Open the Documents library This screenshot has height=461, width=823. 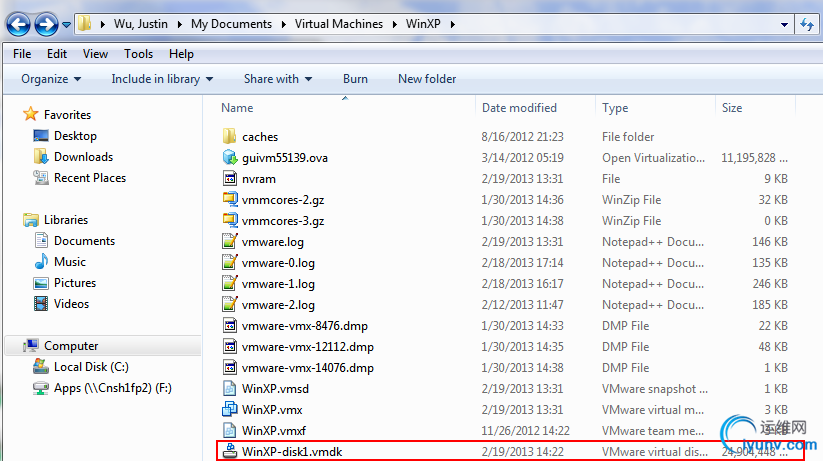pos(84,241)
